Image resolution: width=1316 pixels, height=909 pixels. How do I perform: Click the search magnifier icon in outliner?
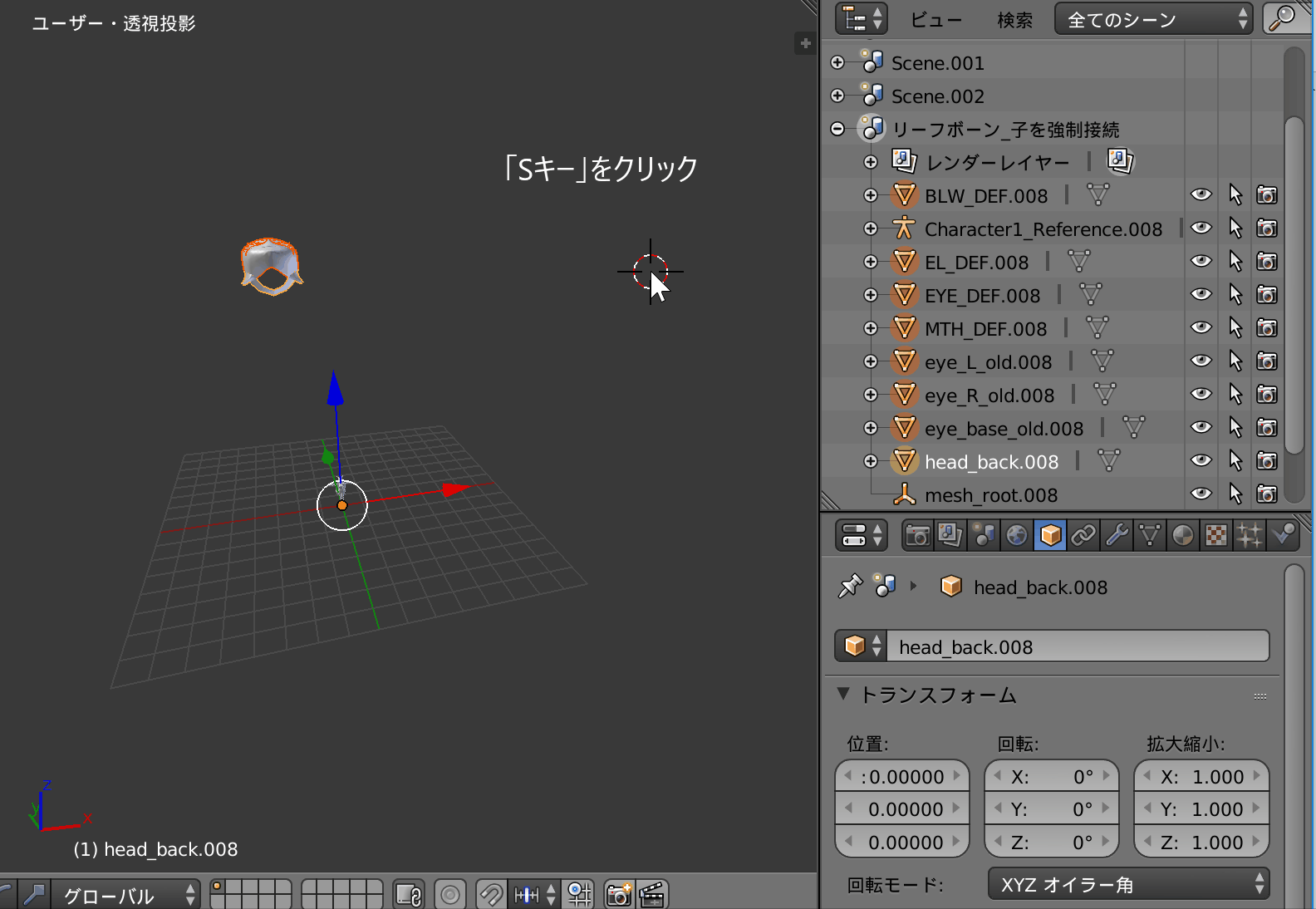[x=1282, y=18]
